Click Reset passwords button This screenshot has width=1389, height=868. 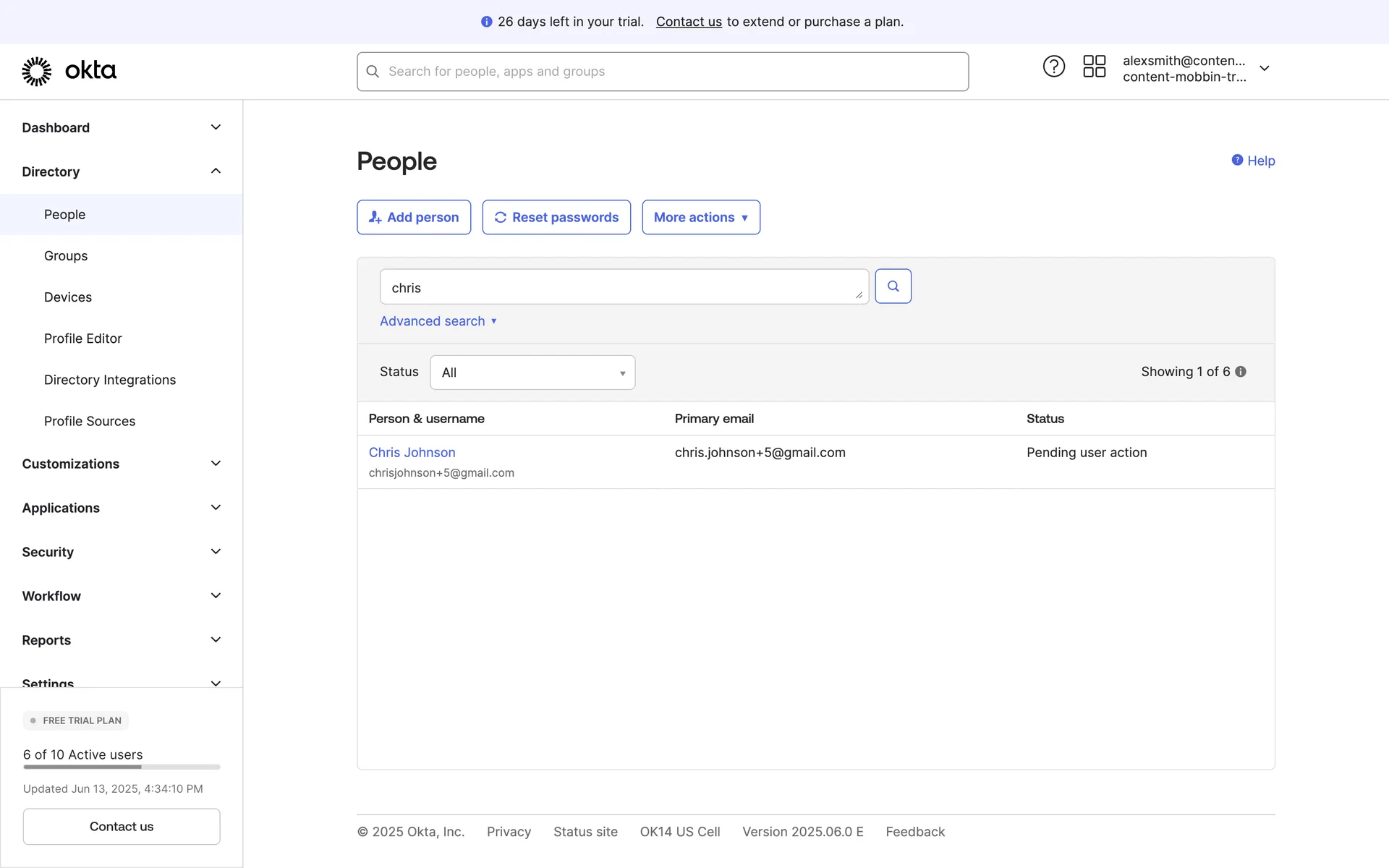(556, 217)
